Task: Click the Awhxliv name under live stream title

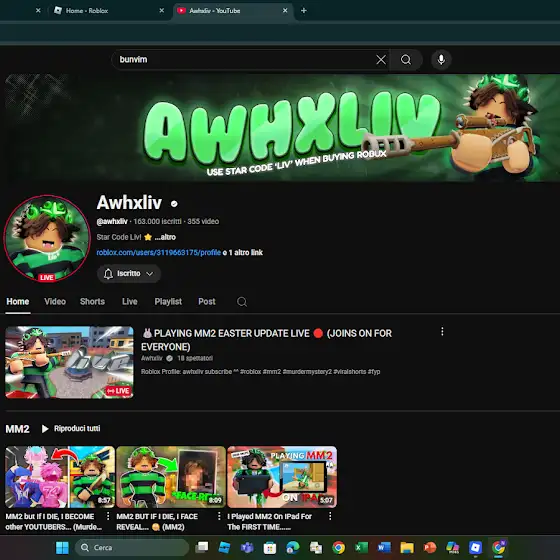Action: pyautogui.click(x=151, y=358)
